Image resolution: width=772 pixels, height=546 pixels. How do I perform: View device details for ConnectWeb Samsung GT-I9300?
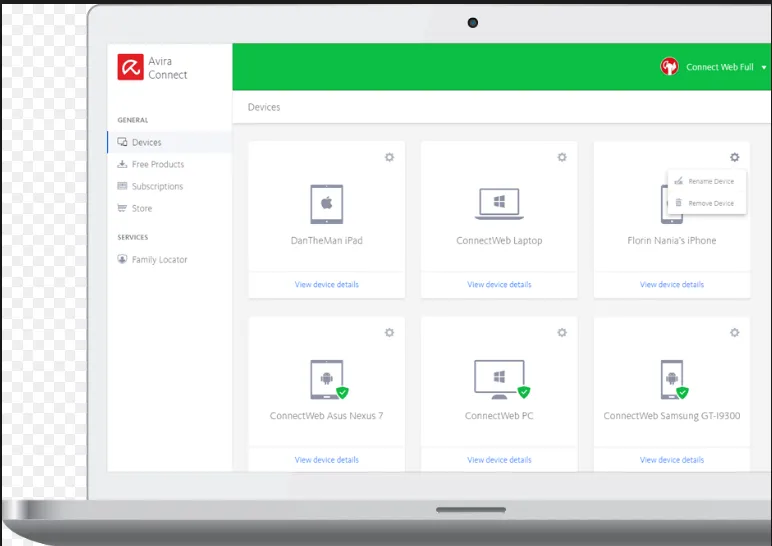[x=672, y=460]
